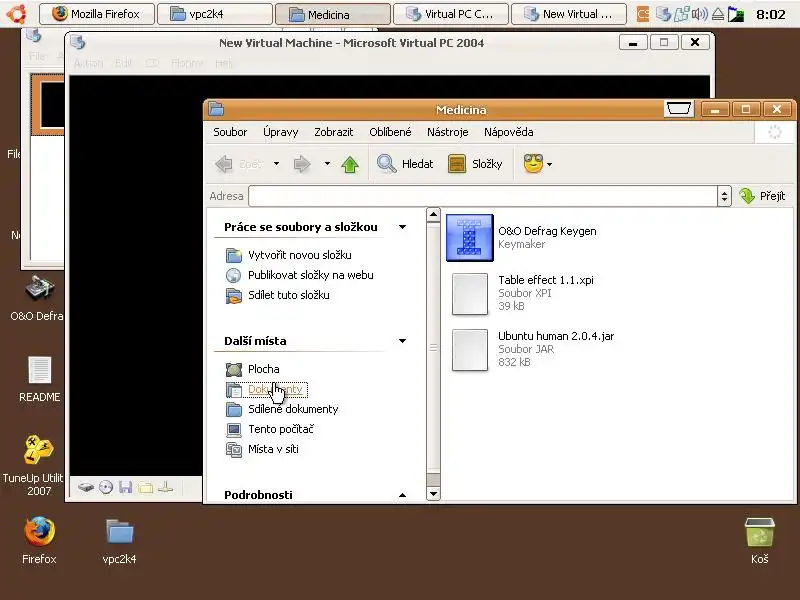Click the Tento počítač computer icon
The height and width of the screenshot is (600, 800).
234,430
